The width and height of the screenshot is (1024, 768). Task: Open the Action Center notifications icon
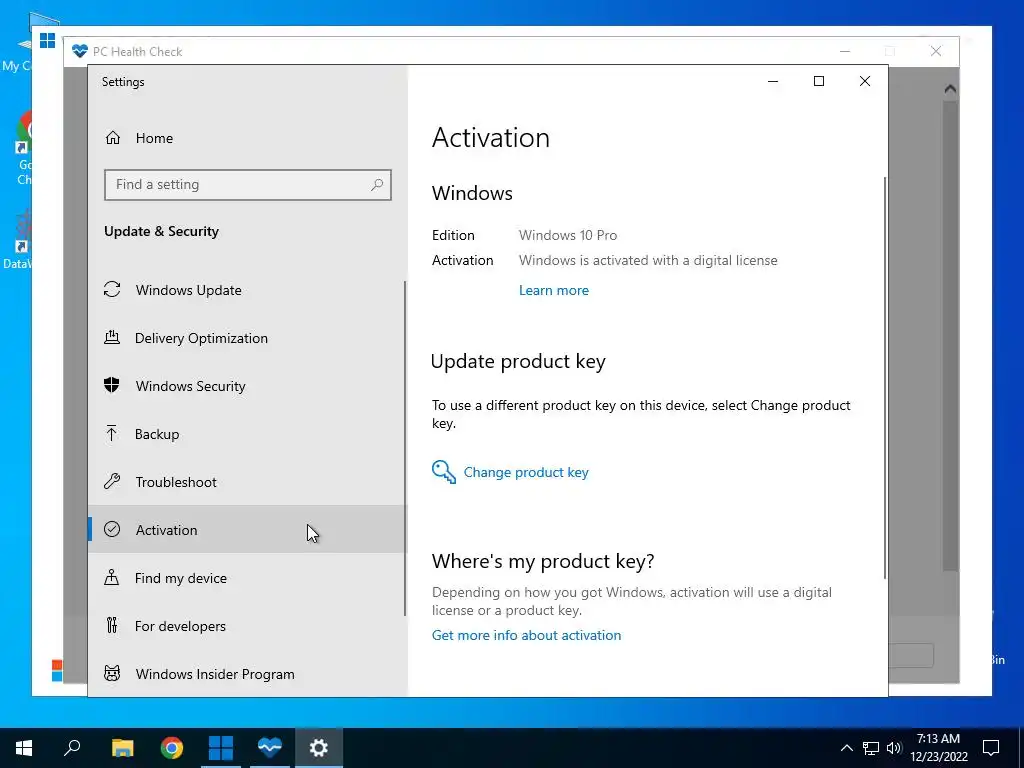pyautogui.click(x=991, y=748)
